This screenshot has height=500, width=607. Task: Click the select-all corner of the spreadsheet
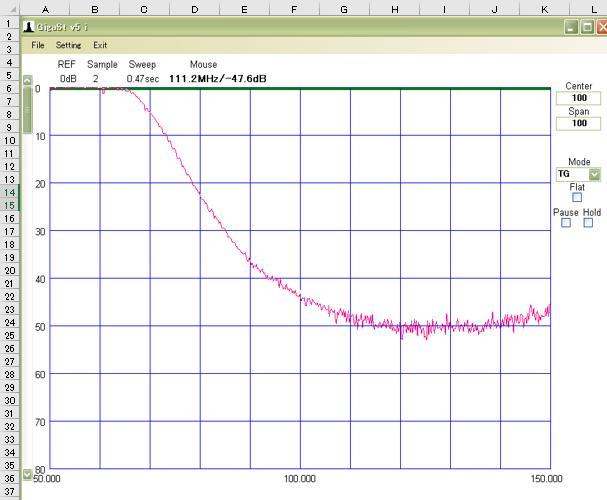coord(9,9)
